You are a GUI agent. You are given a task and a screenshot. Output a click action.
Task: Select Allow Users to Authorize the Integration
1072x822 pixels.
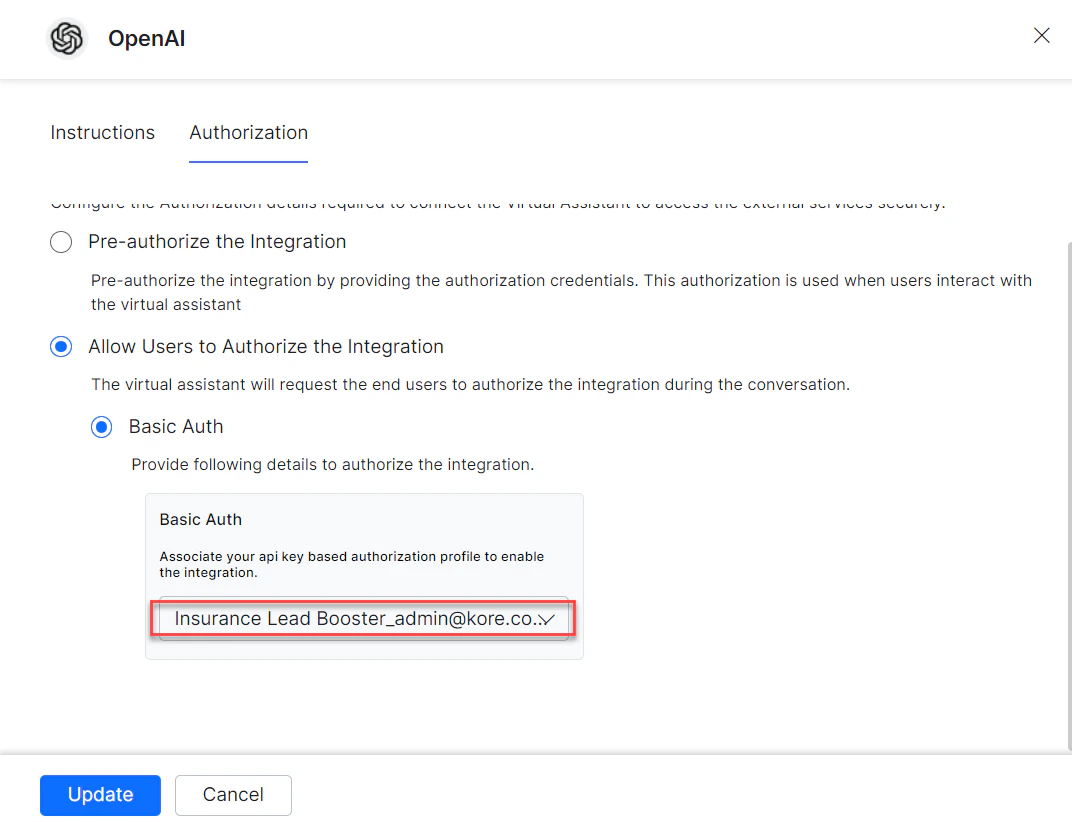pyautogui.click(x=60, y=346)
